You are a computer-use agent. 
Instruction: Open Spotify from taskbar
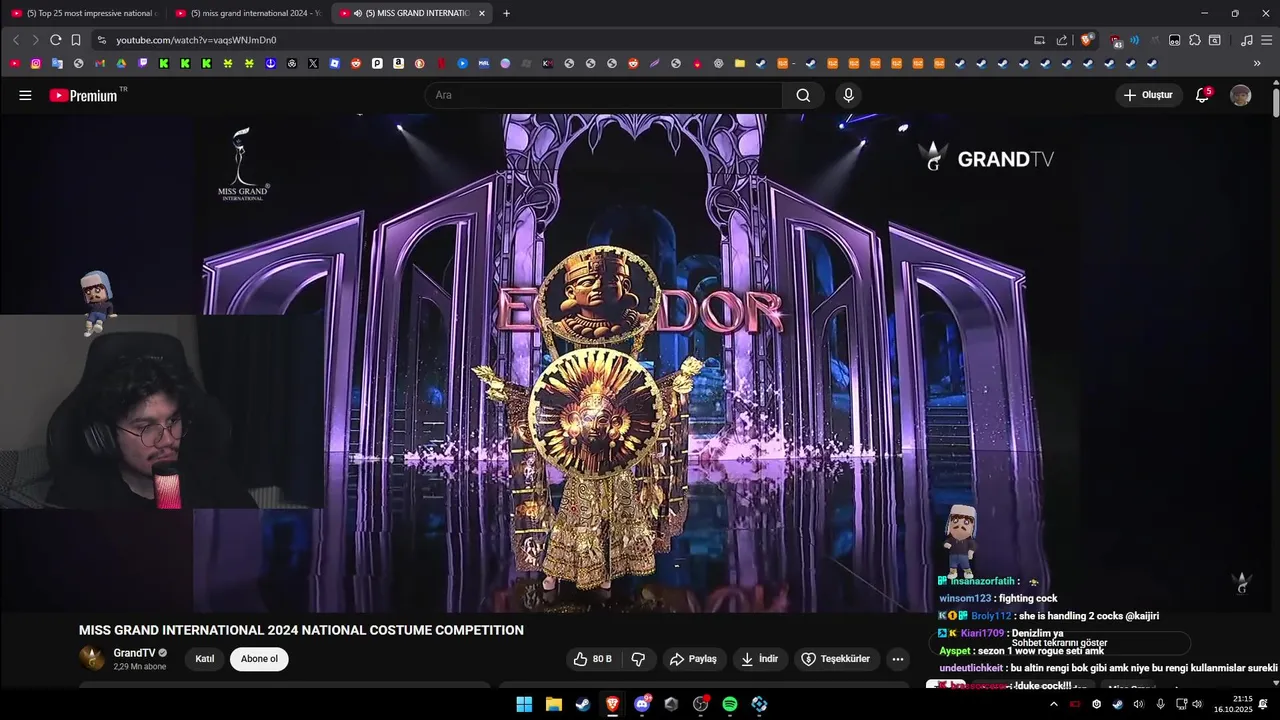click(730, 704)
